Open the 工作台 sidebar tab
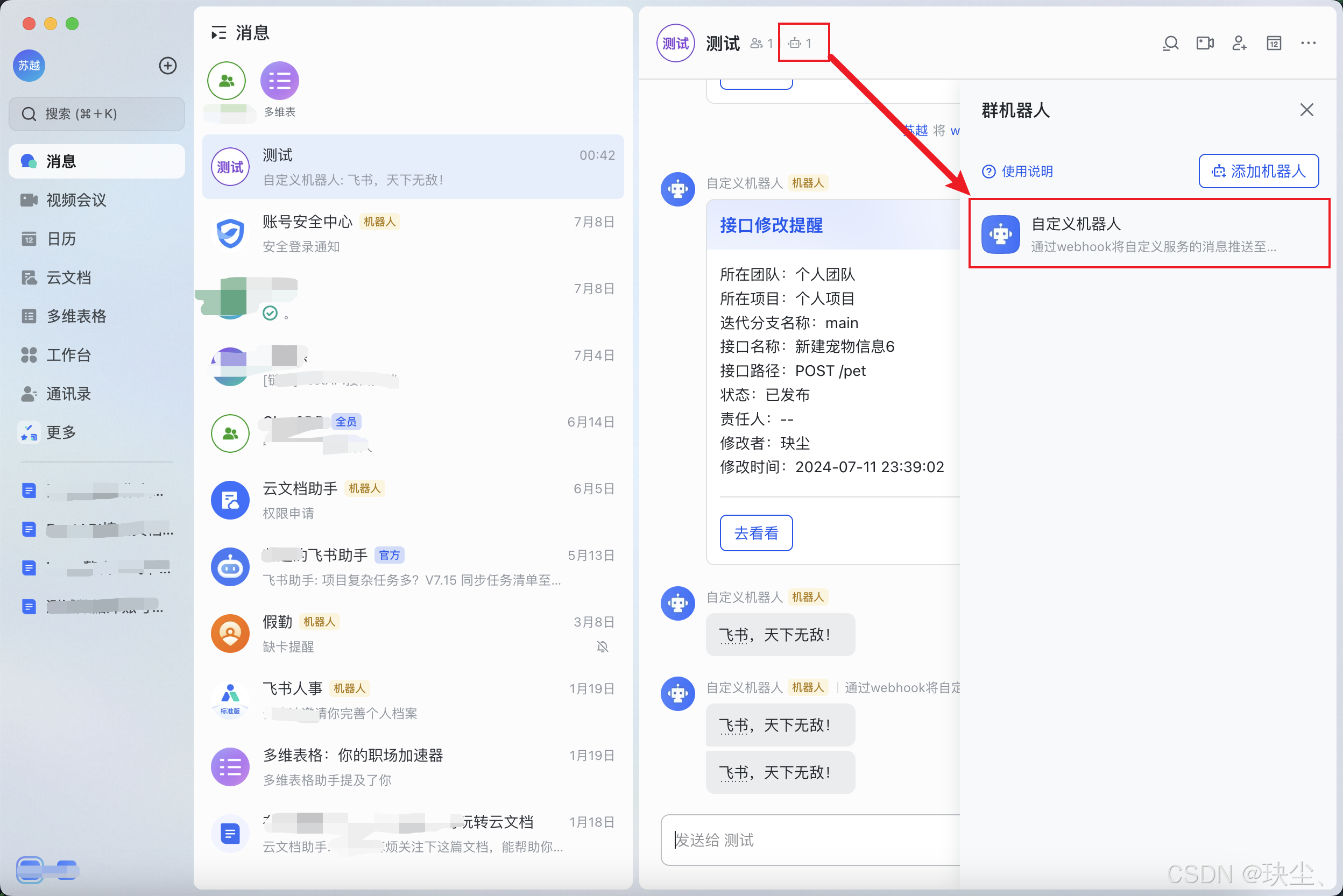Screen dimensions: 1343x896 (97, 355)
